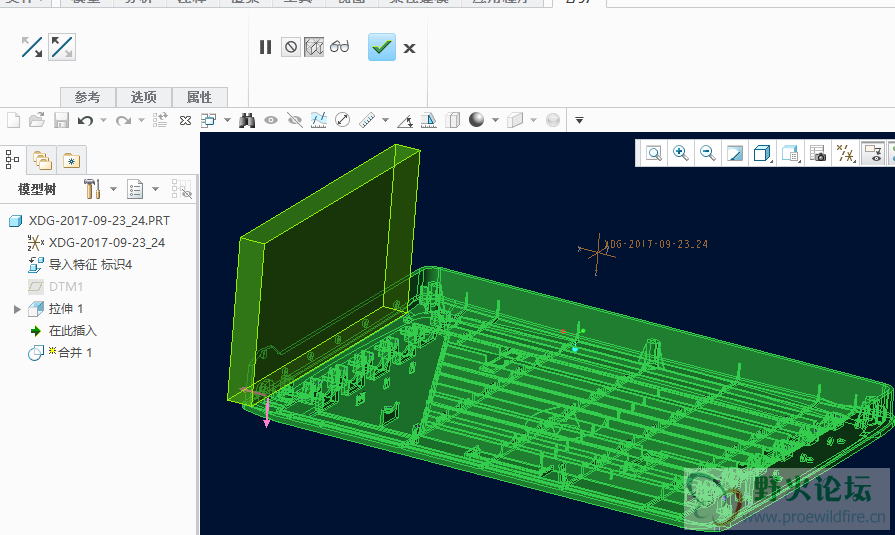
Task: Click the green checkmark to accept the merge
Action: coord(382,47)
